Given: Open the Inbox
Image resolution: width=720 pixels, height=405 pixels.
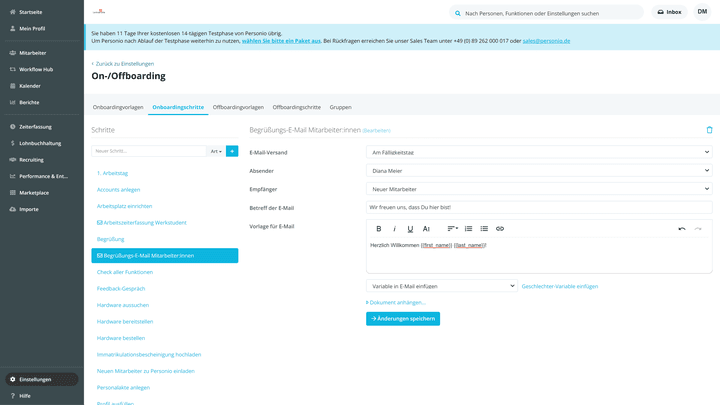Looking at the screenshot, I should 669,12.
